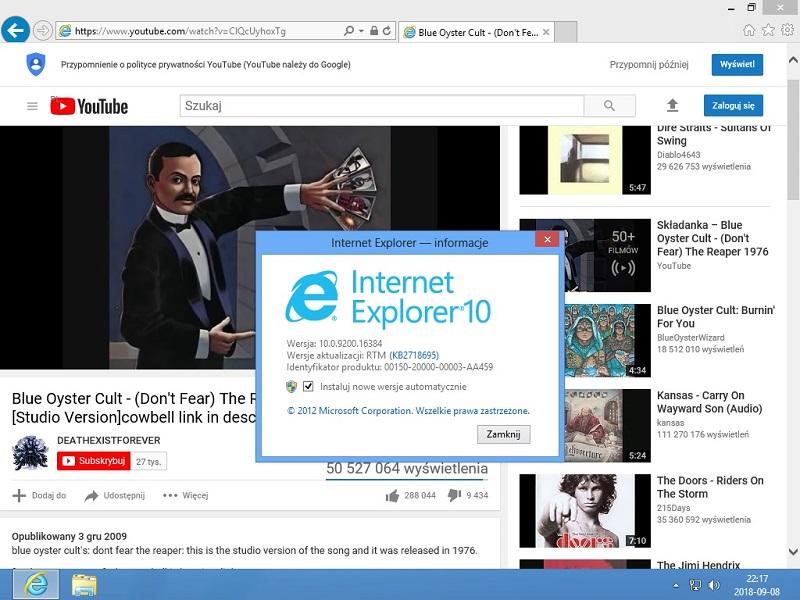This screenshot has height=600, width=800.
Task: Click the YouTube logo
Action: click(x=89, y=106)
